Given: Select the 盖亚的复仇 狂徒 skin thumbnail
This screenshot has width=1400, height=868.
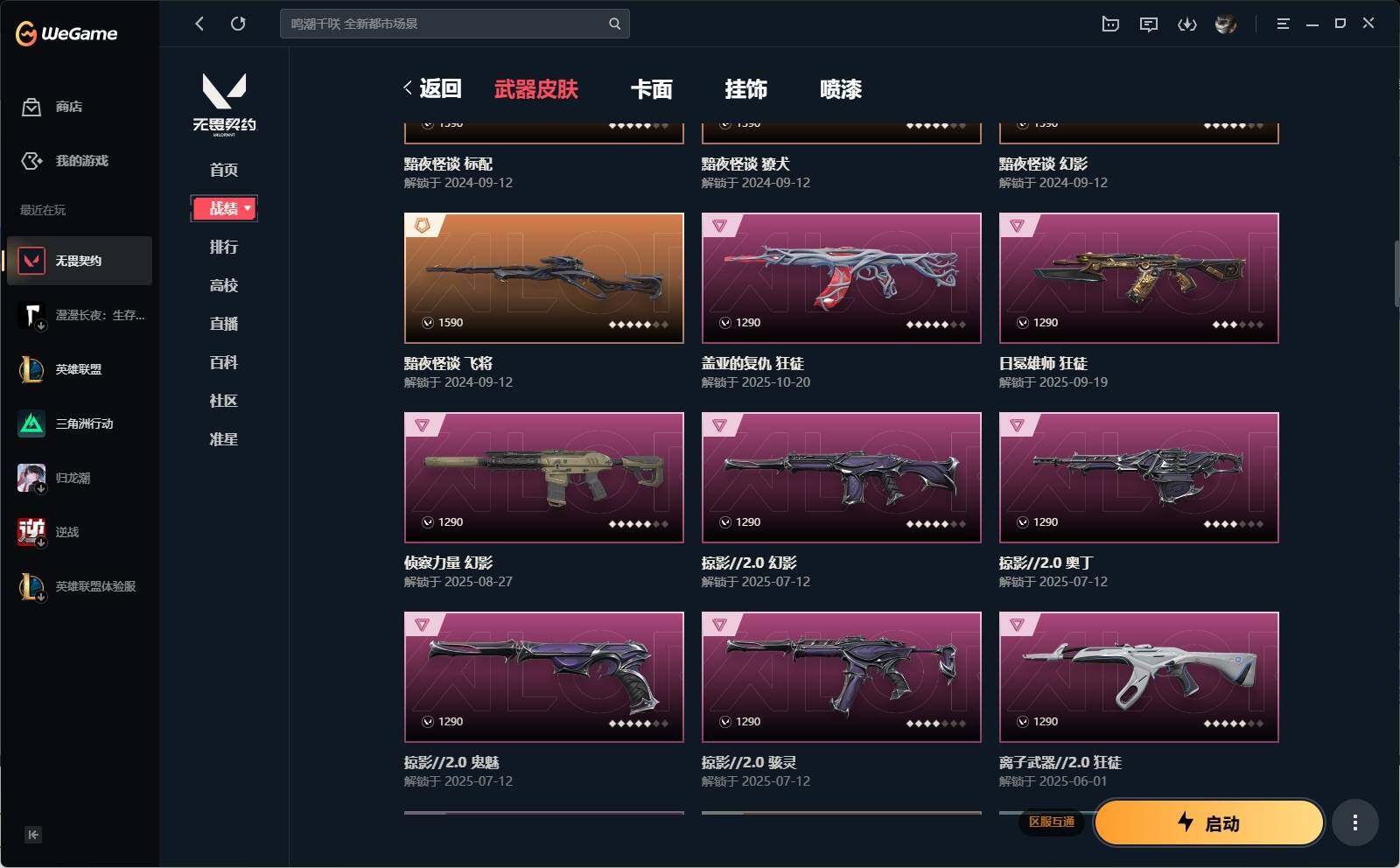Looking at the screenshot, I should [842, 278].
